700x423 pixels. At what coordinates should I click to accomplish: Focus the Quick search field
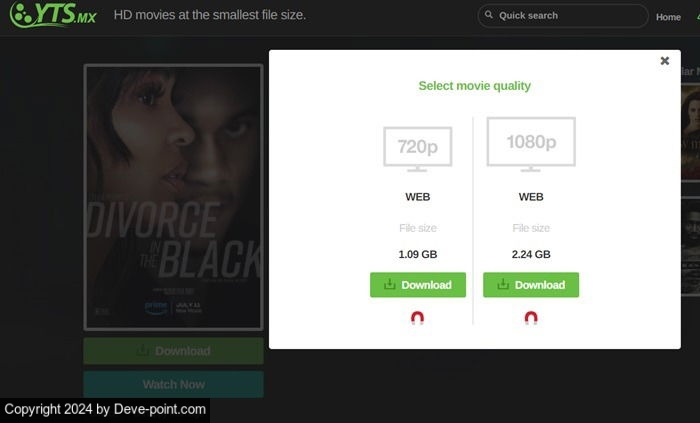coord(563,16)
